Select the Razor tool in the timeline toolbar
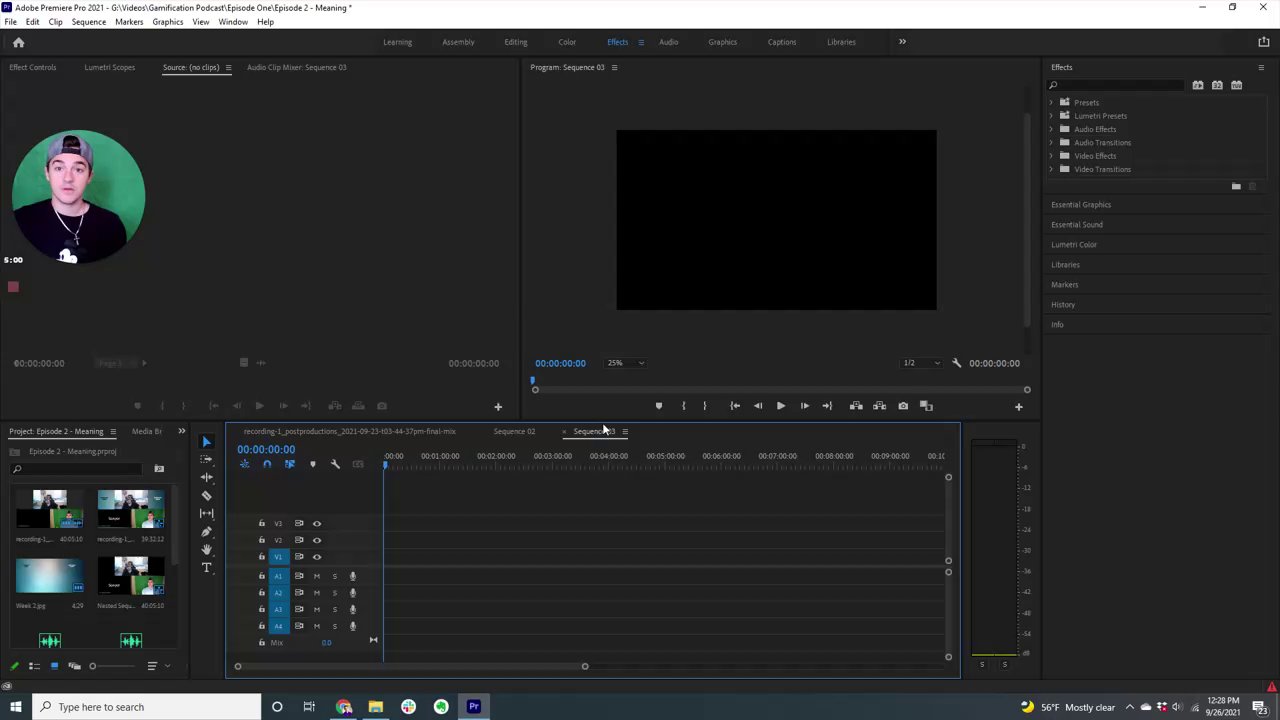Image resolution: width=1280 pixels, height=720 pixels. pos(207,496)
